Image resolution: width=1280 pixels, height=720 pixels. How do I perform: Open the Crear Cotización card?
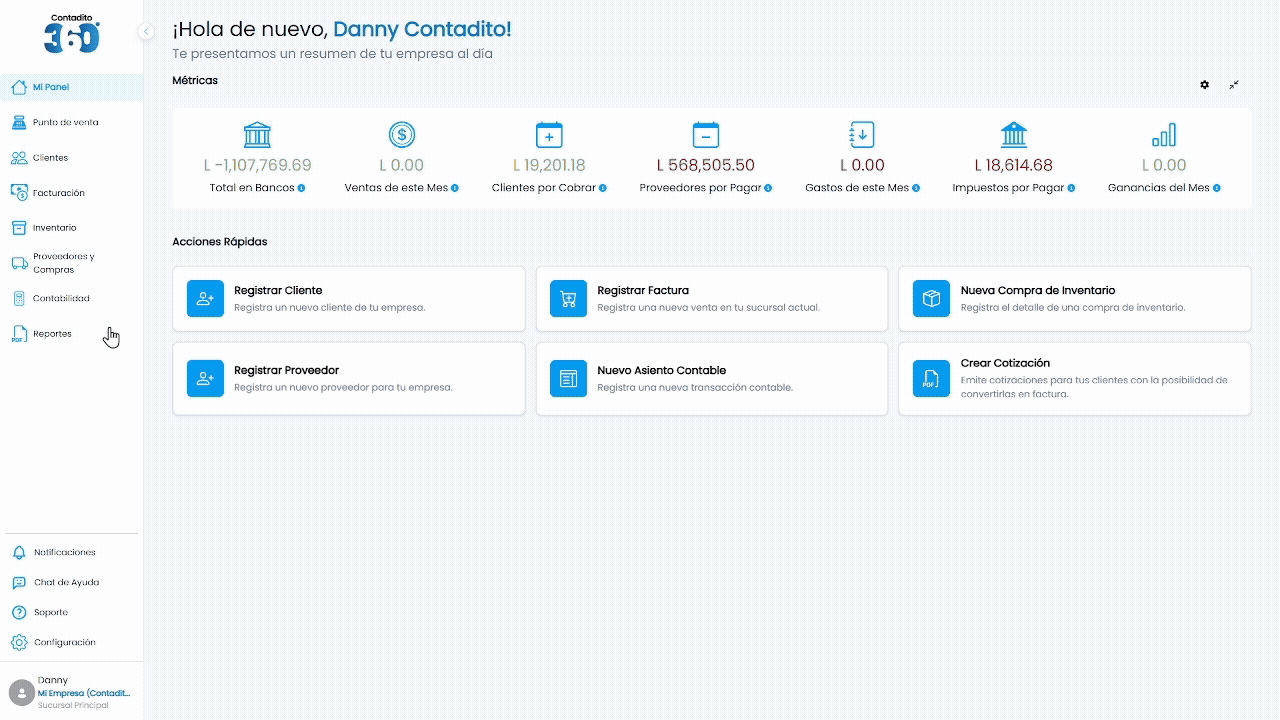coord(1075,379)
